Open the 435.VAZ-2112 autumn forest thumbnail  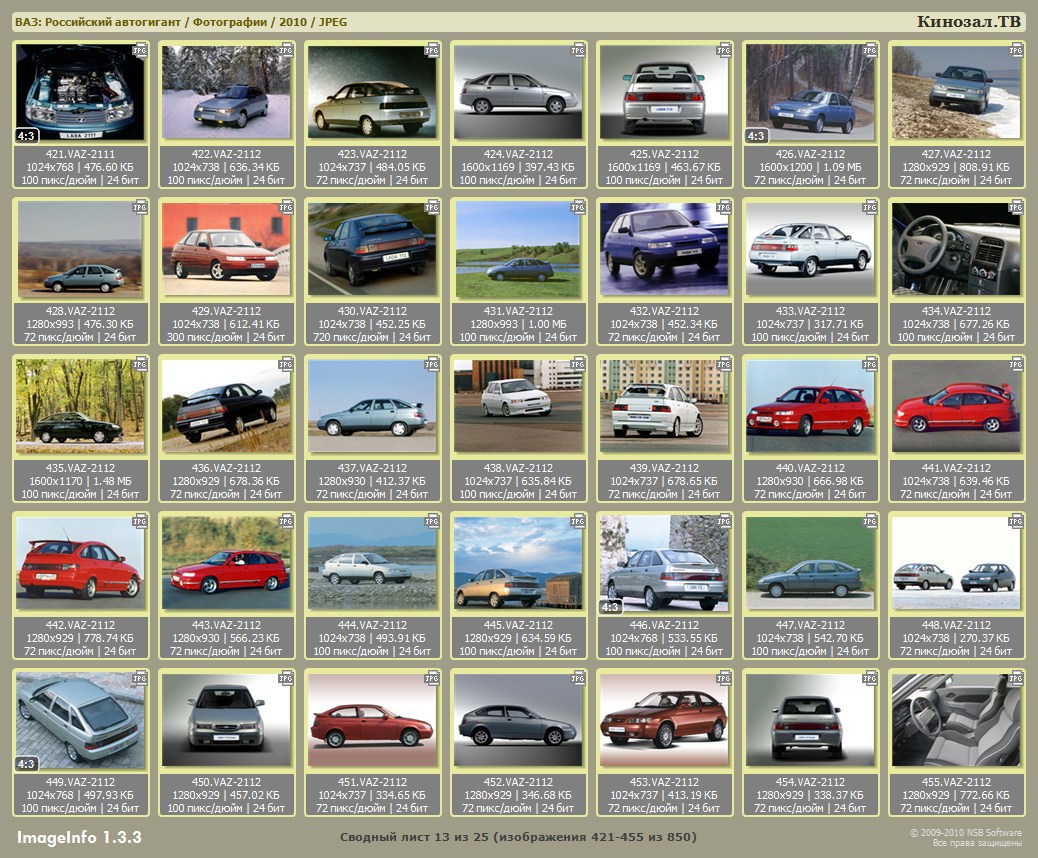click(80, 406)
